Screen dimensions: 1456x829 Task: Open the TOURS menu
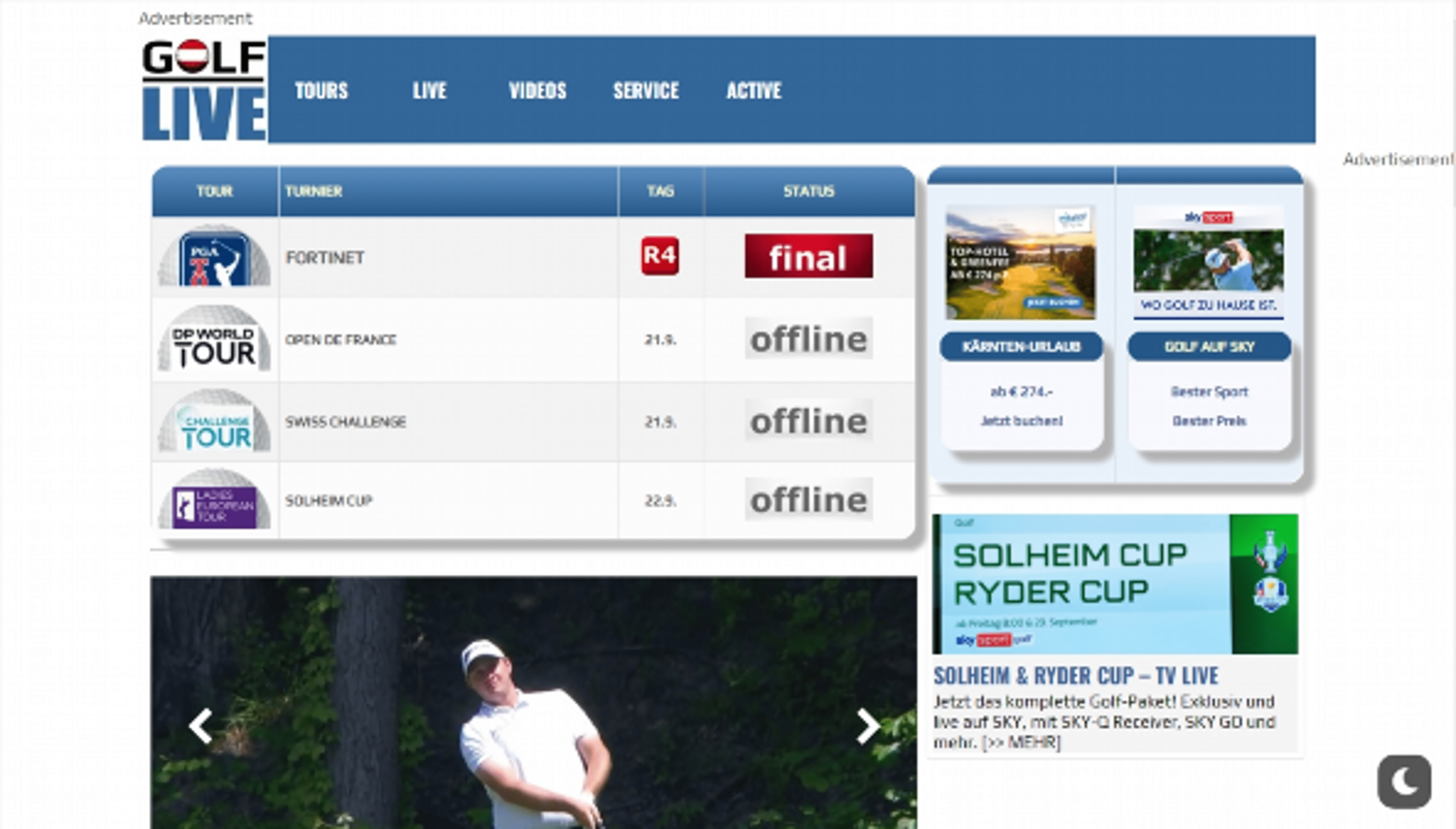click(321, 91)
